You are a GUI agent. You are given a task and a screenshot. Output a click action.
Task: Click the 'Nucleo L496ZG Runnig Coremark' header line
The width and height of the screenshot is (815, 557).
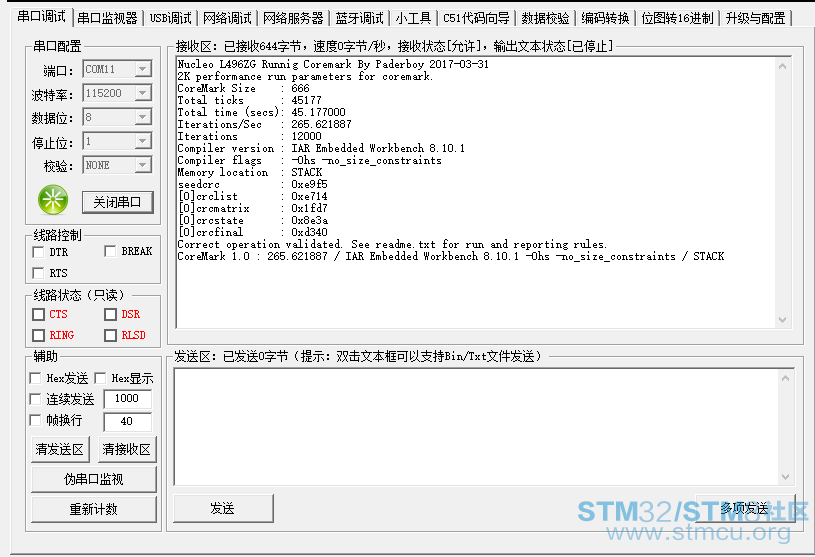333,64
